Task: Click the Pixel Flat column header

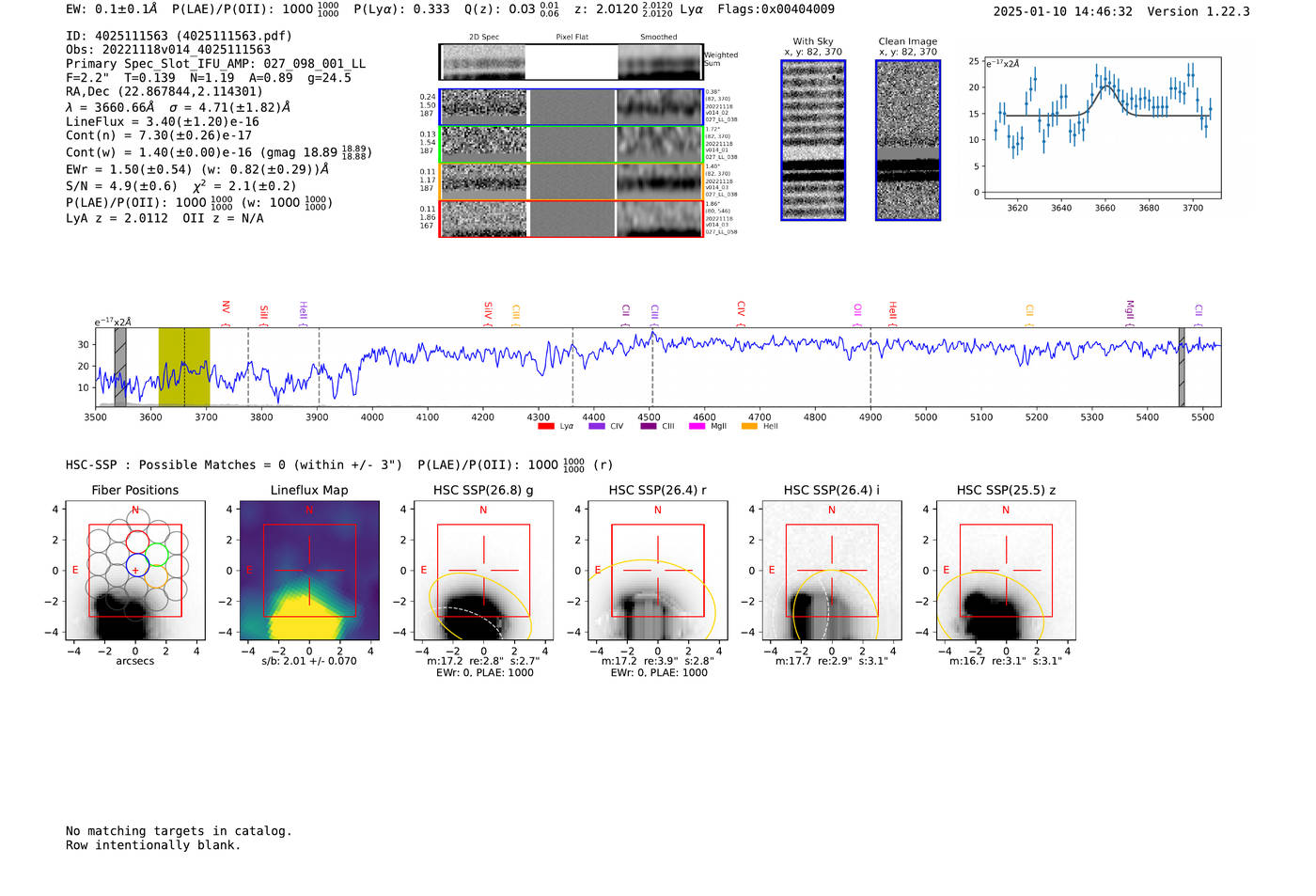Action: (572, 37)
